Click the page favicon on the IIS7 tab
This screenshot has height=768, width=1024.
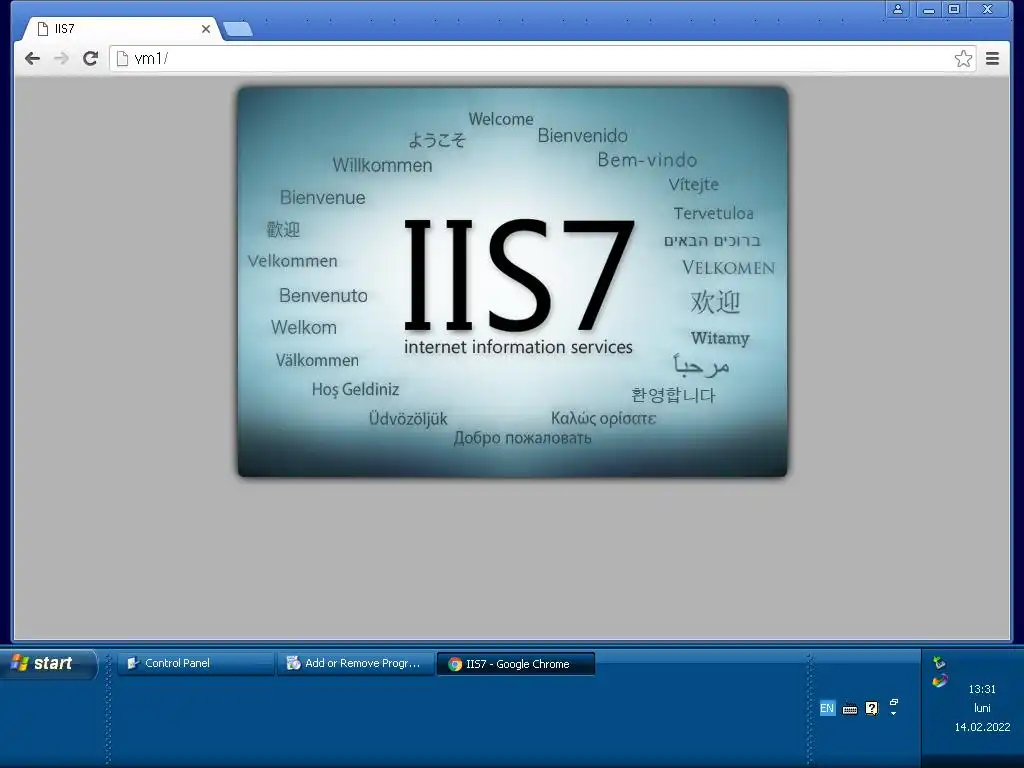pyautogui.click(x=43, y=29)
